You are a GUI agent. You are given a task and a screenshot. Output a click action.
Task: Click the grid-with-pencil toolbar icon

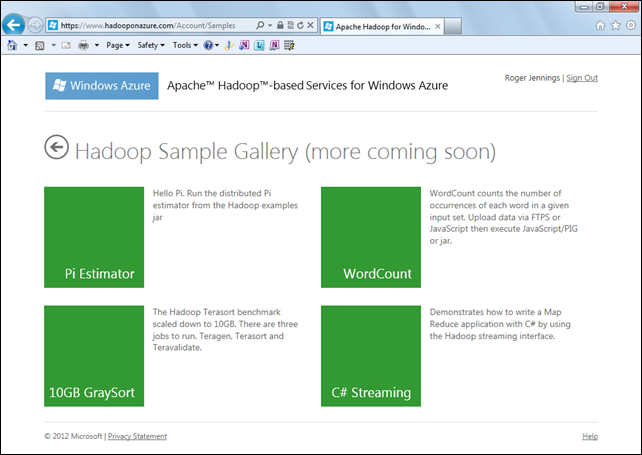pyautogui.click(x=289, y=45)
